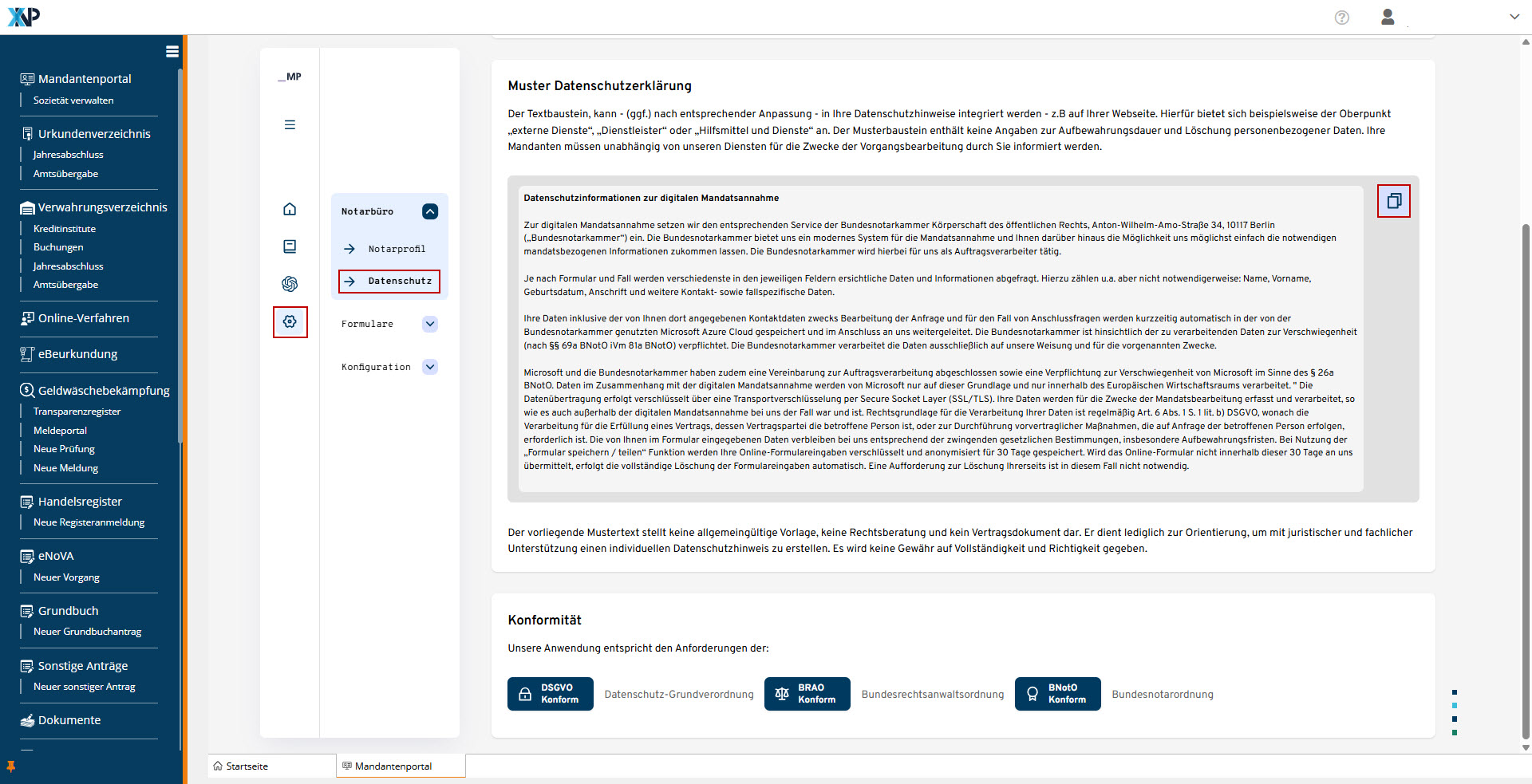The image size is (1532, 784).
Task: Copy the Datenschutz sample text to clipboard
Action: 1393,201
